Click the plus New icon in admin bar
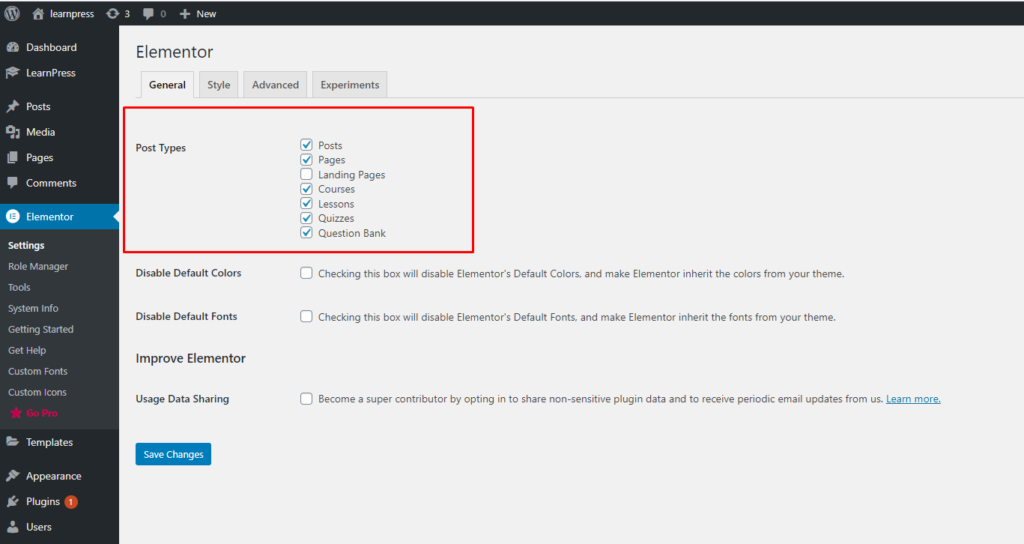 click(x=185, y=14)
